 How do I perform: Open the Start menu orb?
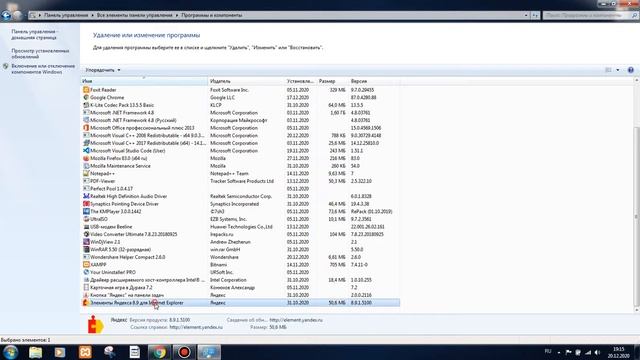pyautogui.click(x=11, y=352)
